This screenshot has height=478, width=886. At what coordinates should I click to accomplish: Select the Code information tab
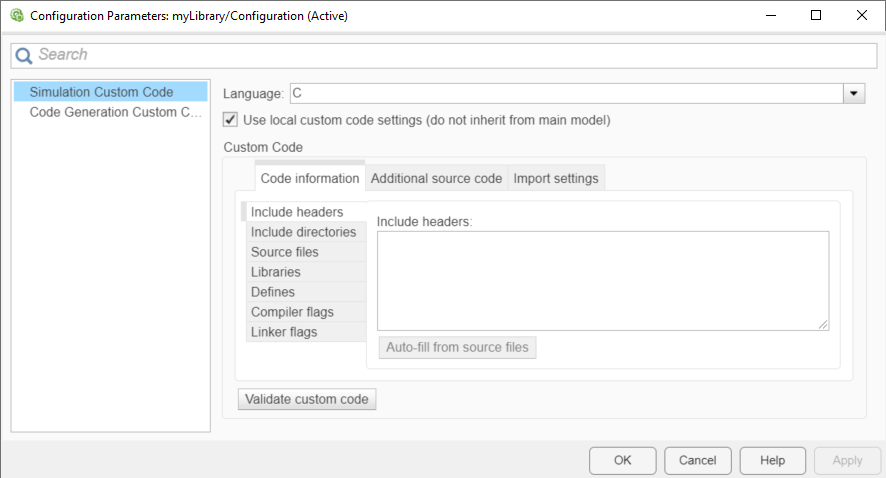pyautogui.click(x=310, y=179)
